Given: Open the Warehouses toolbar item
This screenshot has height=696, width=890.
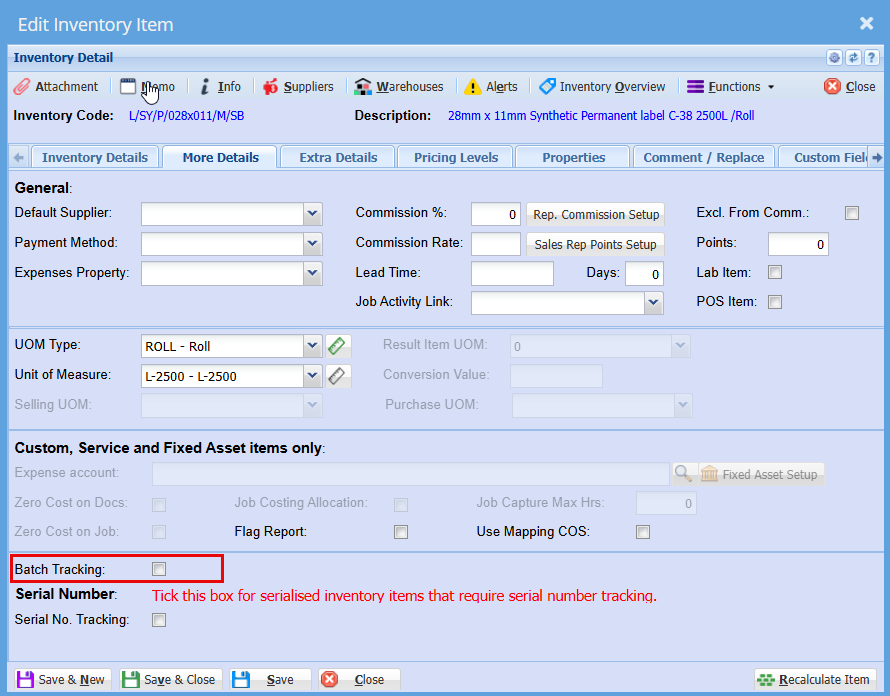Looking at the screenshot, I should pyautogui.click(x=399, y=87).
